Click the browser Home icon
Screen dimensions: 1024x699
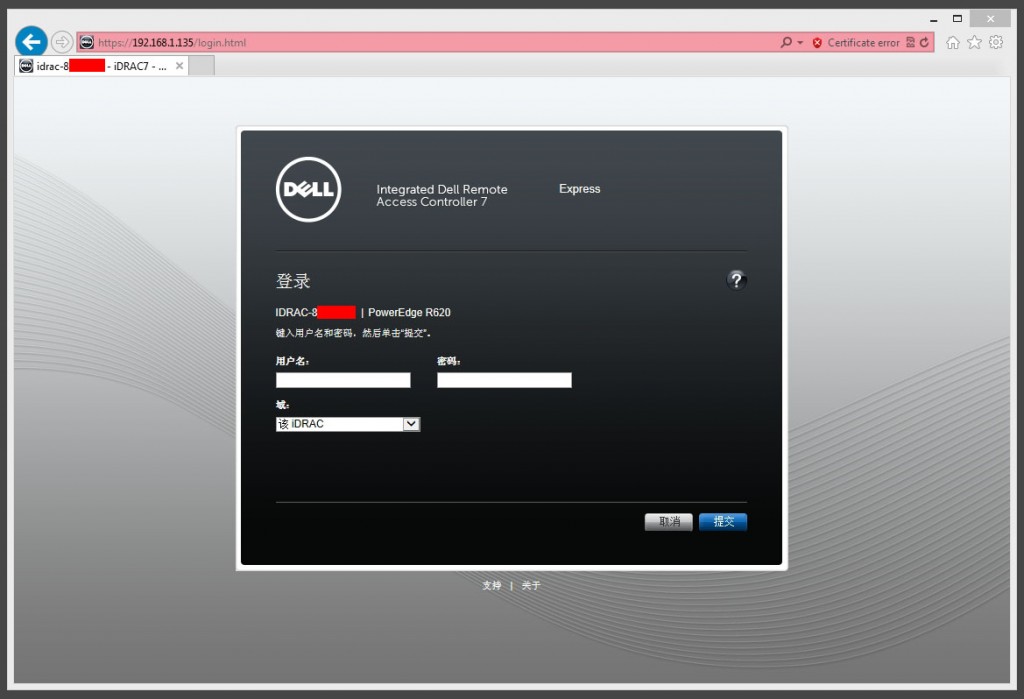[952, 42]
